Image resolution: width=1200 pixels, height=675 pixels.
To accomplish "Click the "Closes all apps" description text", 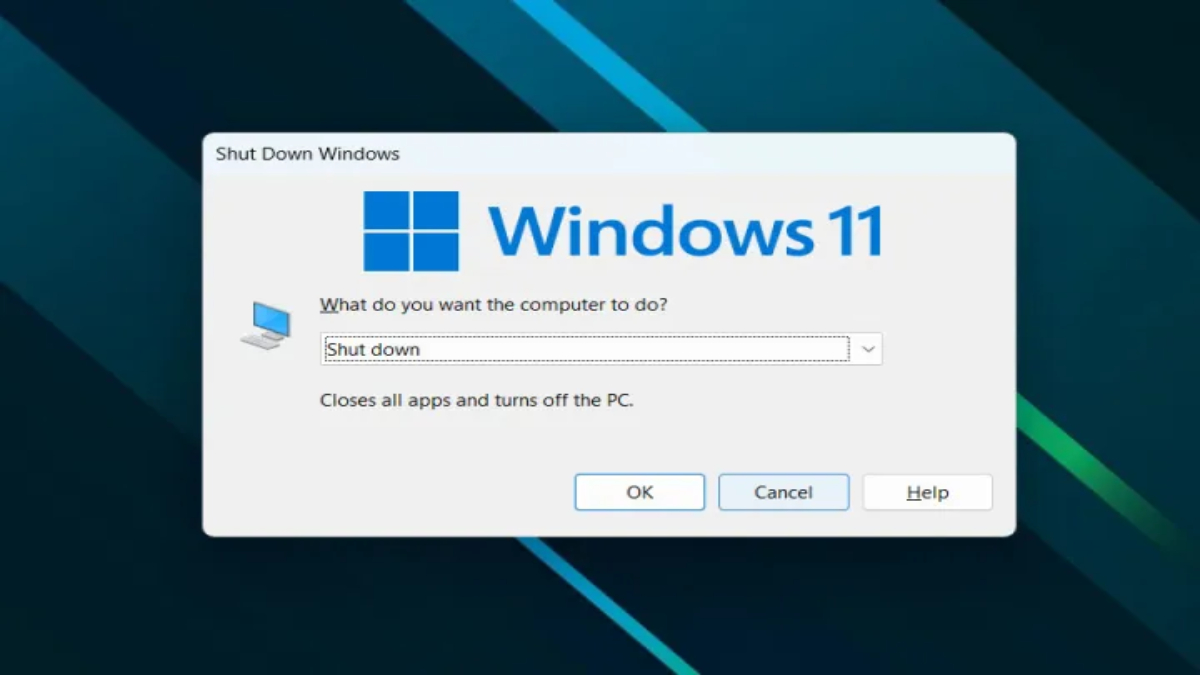I will (x=477, y=400).
